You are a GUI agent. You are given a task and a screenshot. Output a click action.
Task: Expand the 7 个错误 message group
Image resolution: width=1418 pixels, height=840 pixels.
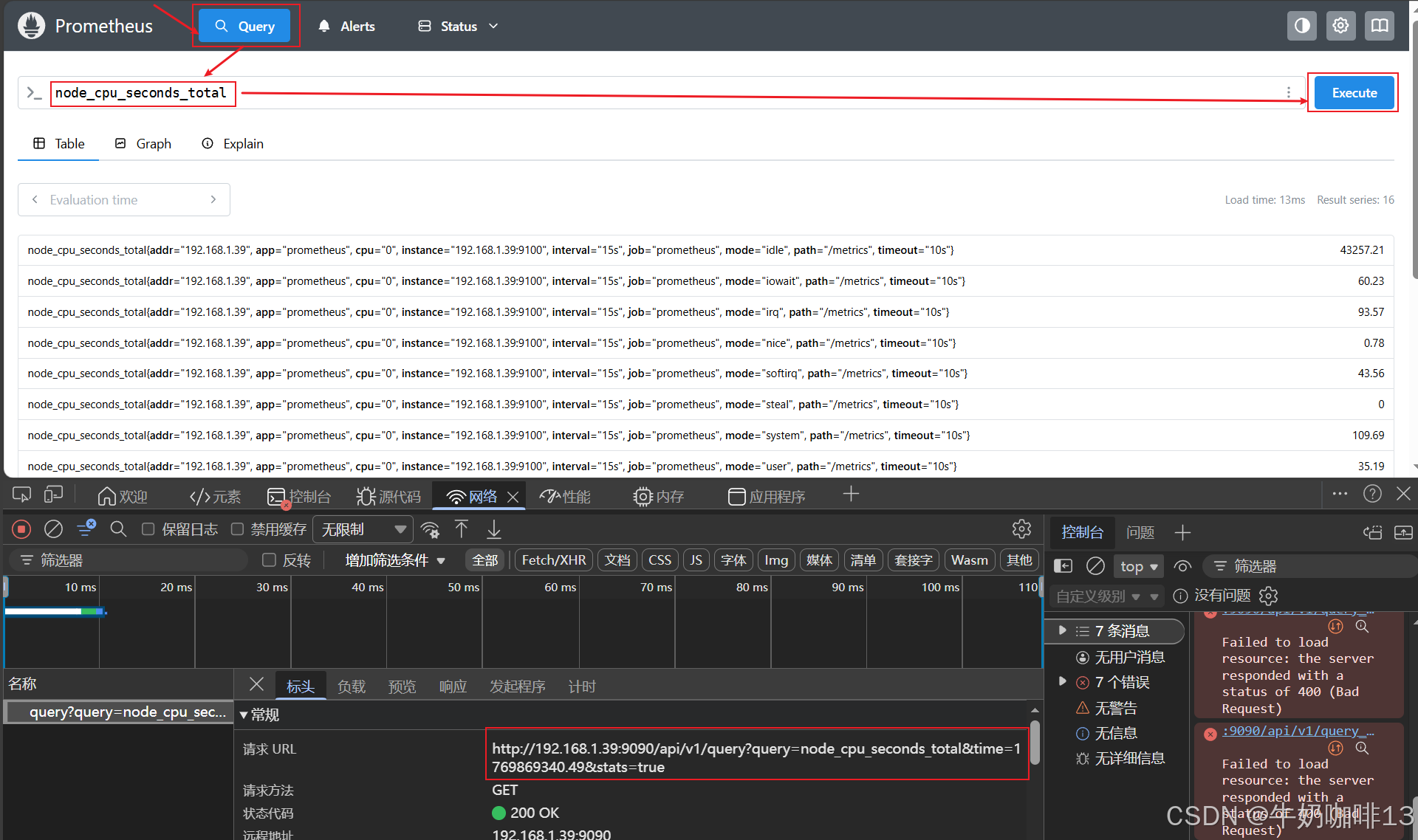pyautogui.click(x=1063, y=681)
